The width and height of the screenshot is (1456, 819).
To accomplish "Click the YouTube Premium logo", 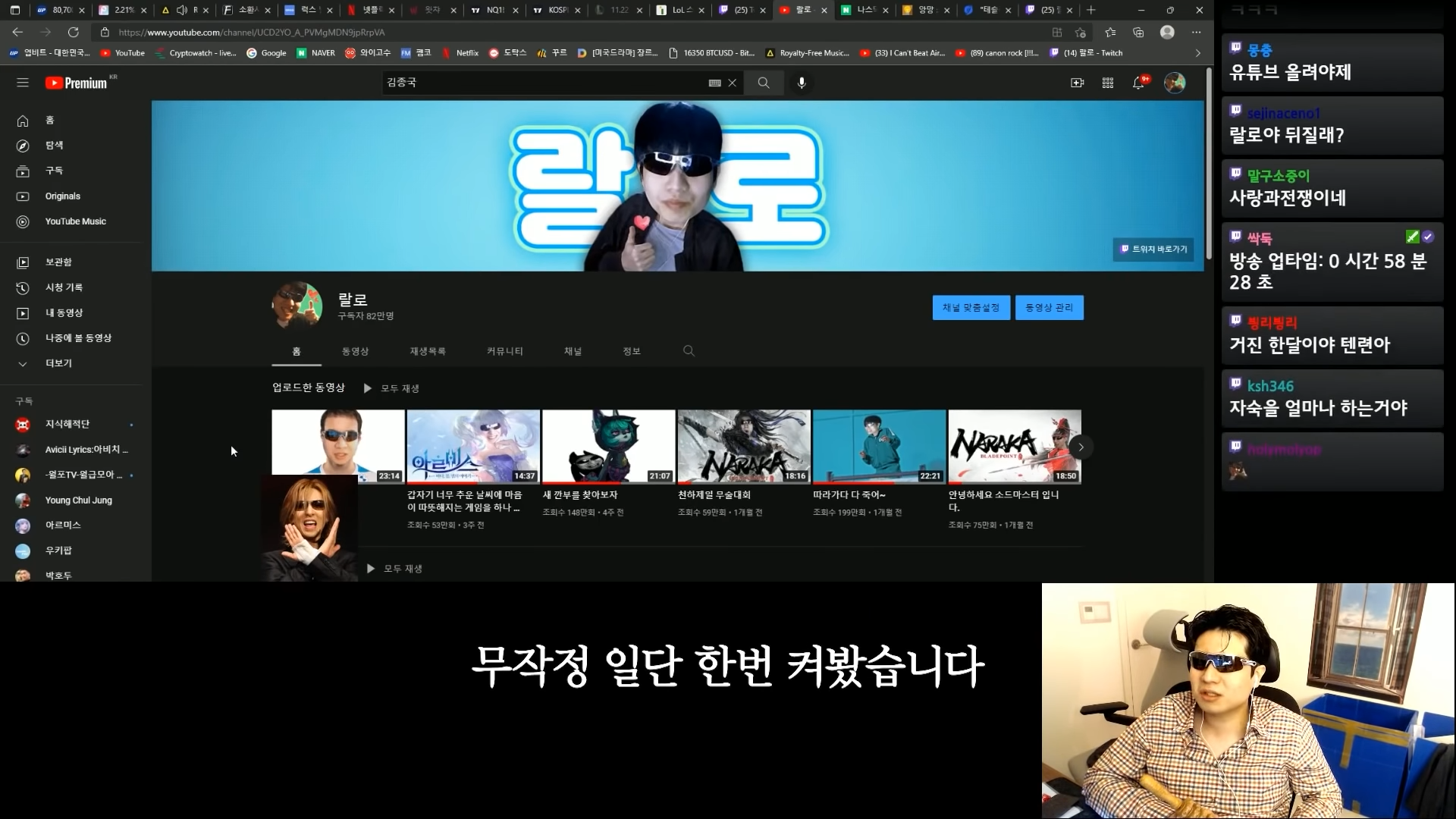I will 76,83.
